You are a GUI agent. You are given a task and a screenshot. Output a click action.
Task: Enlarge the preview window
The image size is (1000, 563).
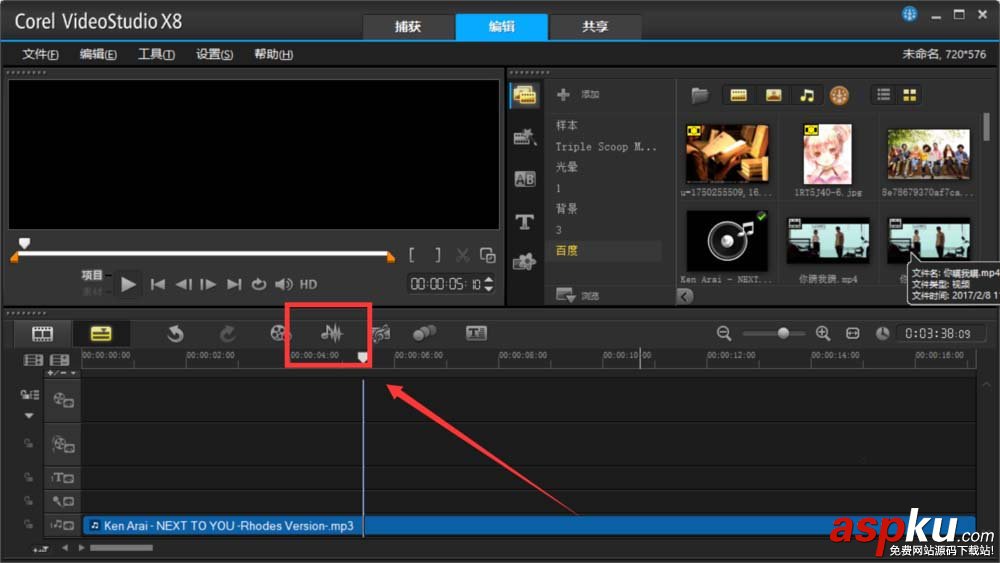[x=488, y=256]
